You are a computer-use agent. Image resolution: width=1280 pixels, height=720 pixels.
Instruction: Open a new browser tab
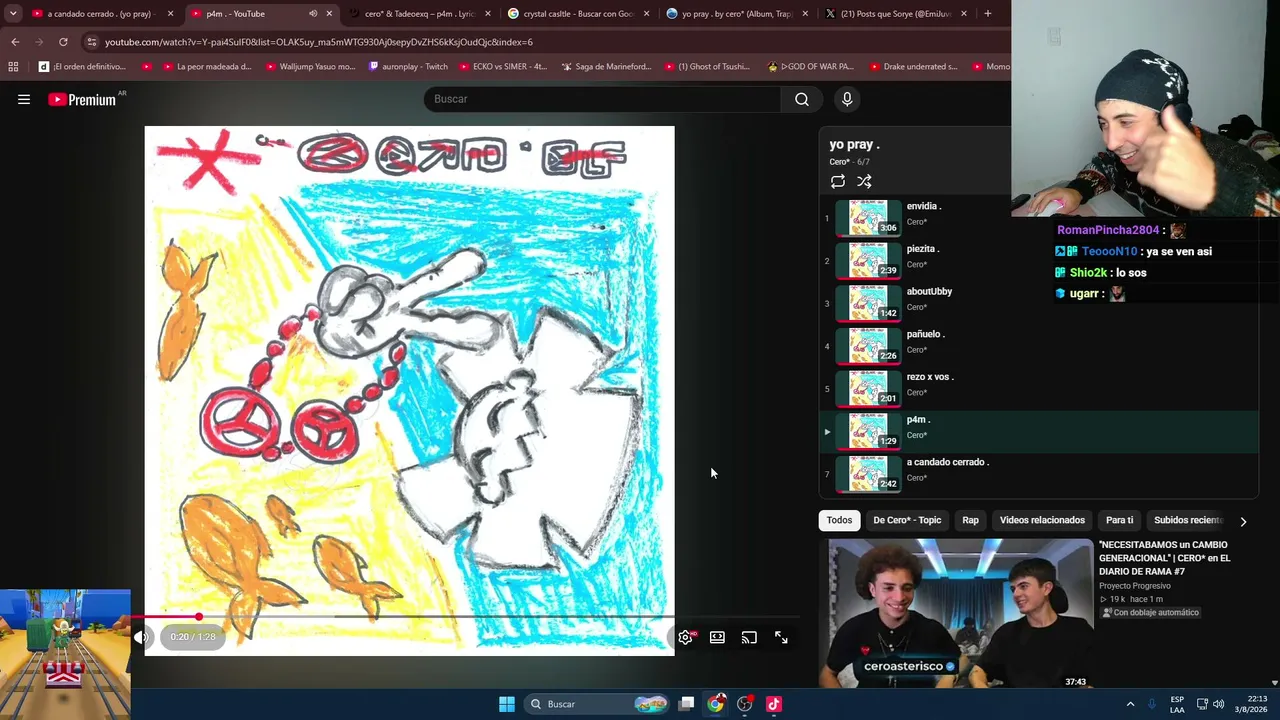pyautogui.click(x=988, y=14)
